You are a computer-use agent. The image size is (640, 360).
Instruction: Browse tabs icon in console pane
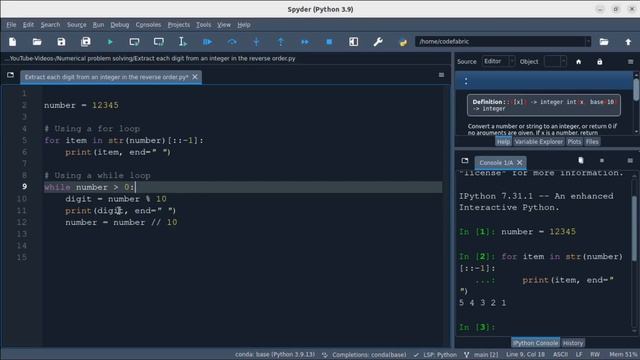pos(465,160)
